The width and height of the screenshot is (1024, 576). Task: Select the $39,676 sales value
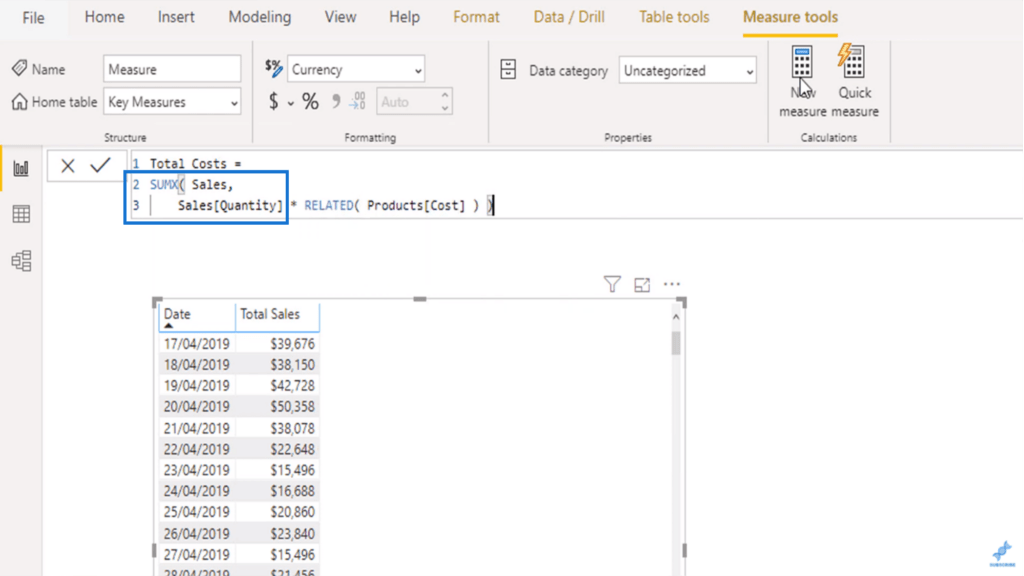tap(293, 344)
